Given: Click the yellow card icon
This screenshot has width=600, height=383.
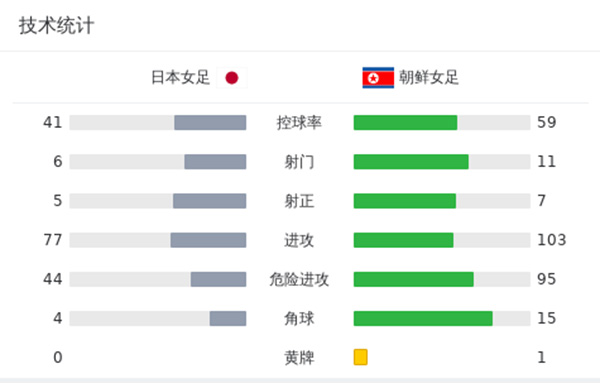Looking at the screenshot, I should click(x=360, y=357).
